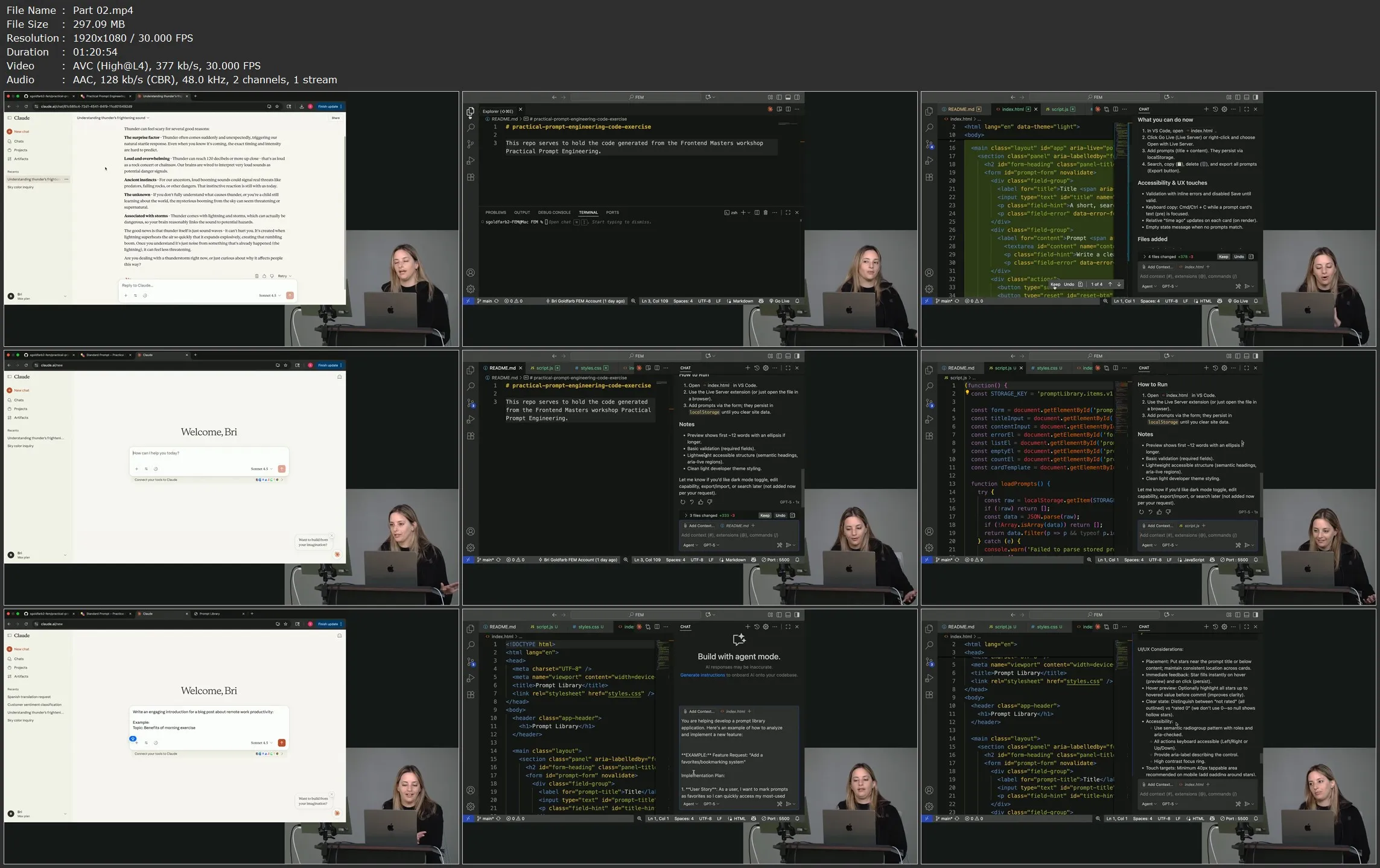This screenshot has height=868, width=1380.
Task: Click the 'Generate instructions' link
Action: coord(702,675)
